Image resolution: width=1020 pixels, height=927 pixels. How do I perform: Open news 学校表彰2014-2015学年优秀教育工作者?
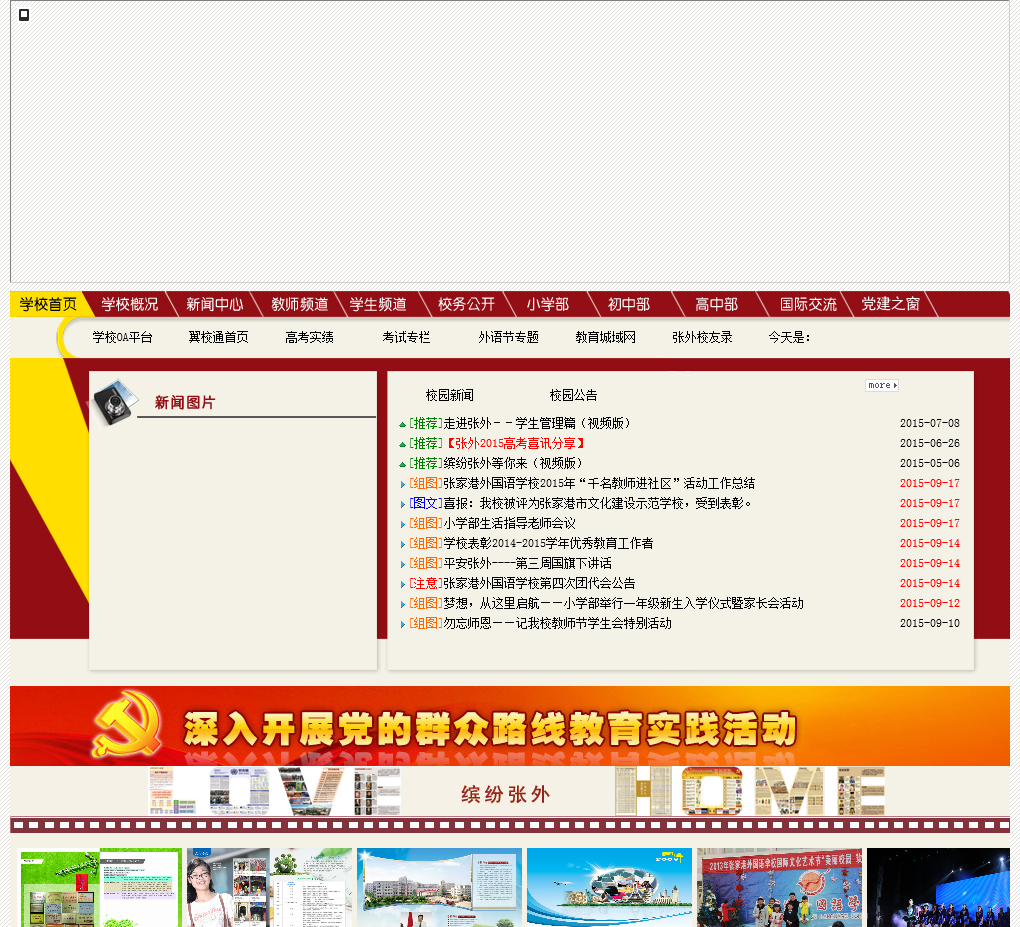click(x=548, y=543)
